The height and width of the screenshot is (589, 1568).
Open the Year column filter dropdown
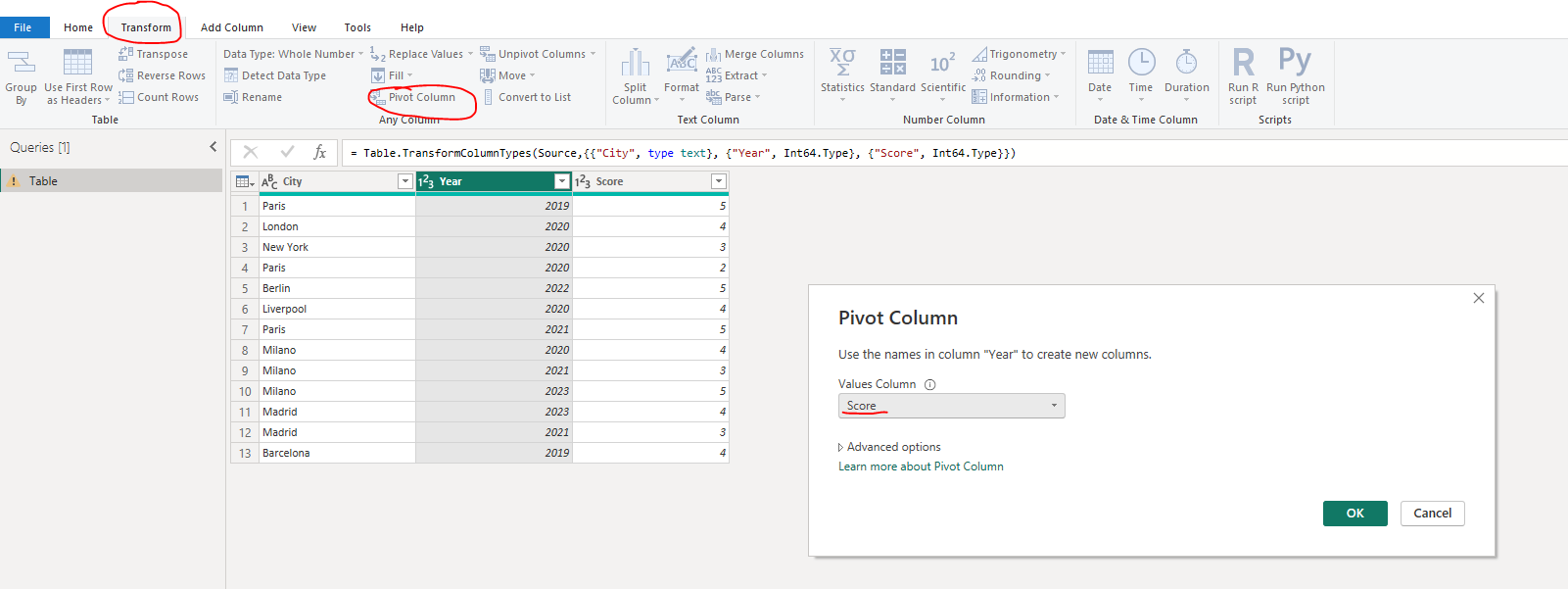[x=561, y=181]
